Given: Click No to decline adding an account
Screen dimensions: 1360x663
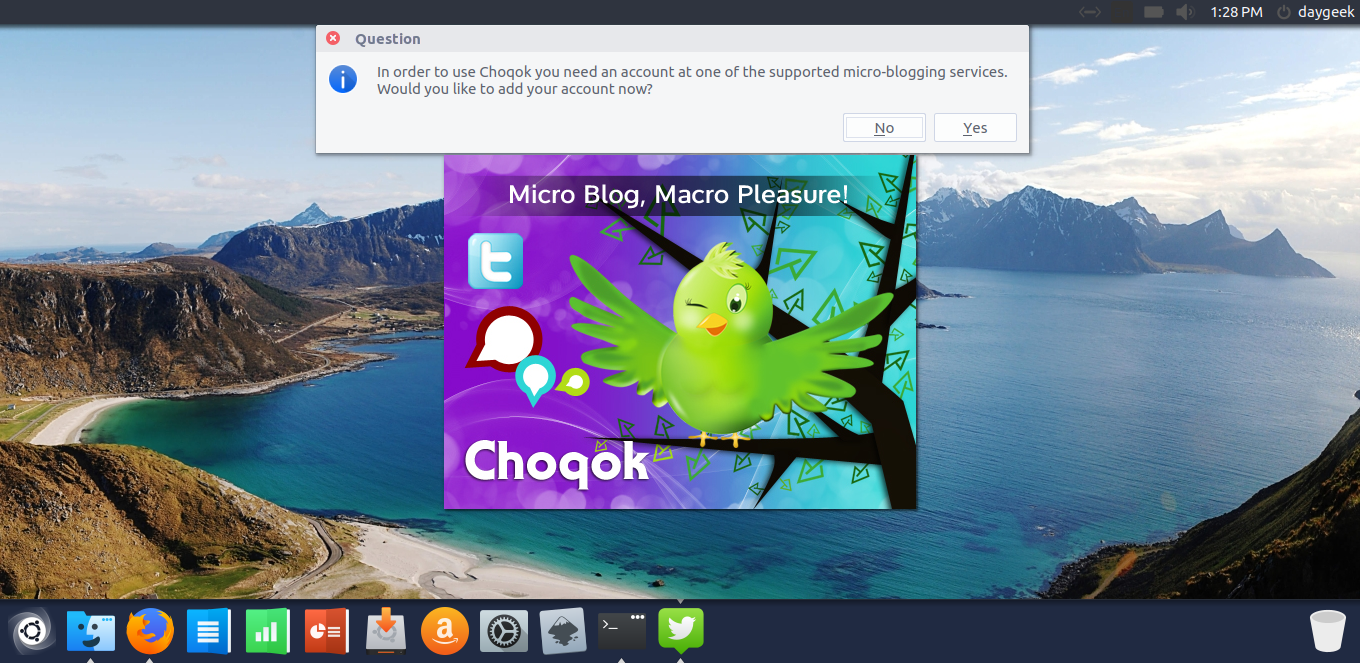Looking at the screenshot, I should point(884,128).
